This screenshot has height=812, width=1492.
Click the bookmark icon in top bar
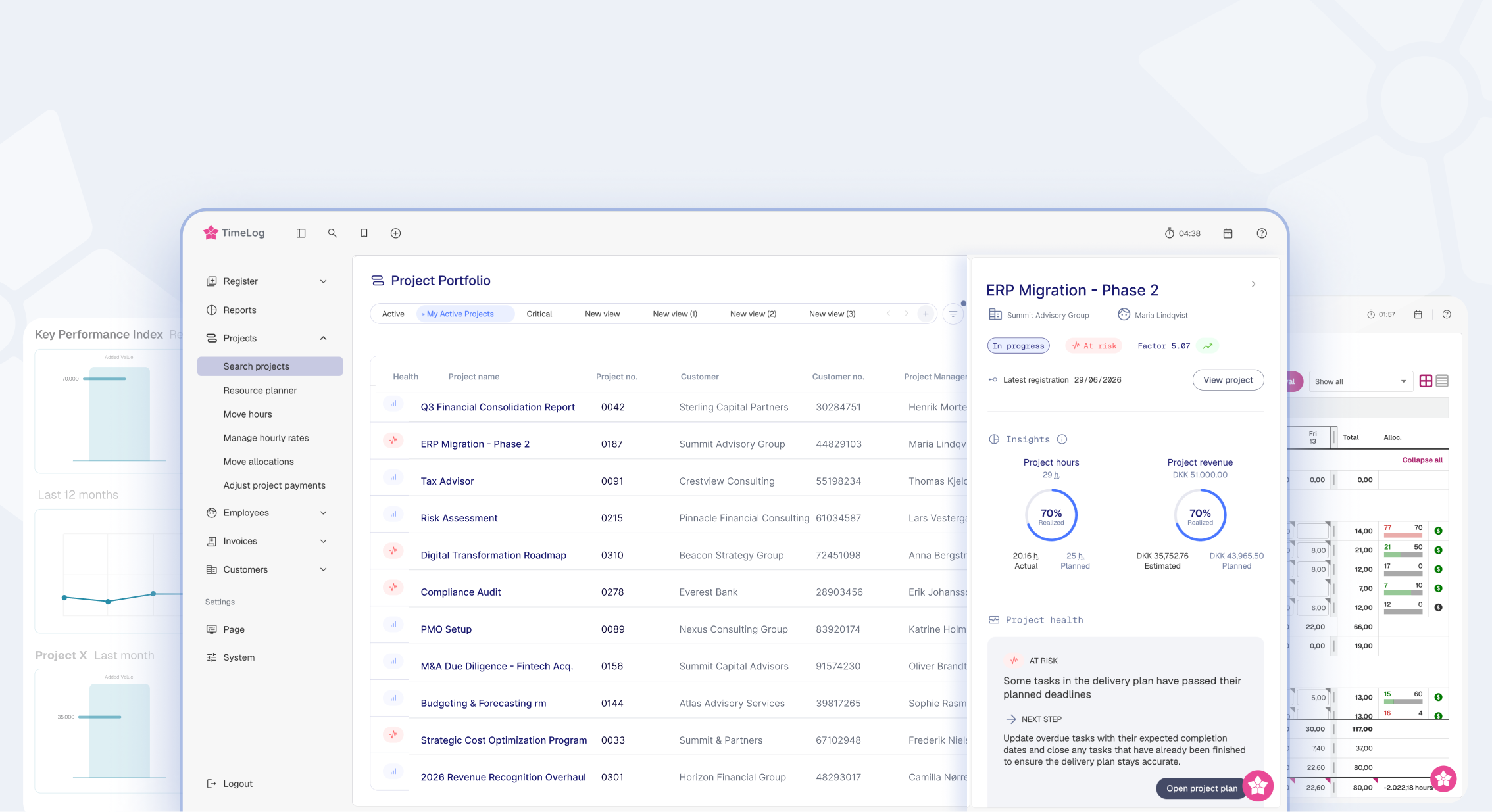pos(364,233)
